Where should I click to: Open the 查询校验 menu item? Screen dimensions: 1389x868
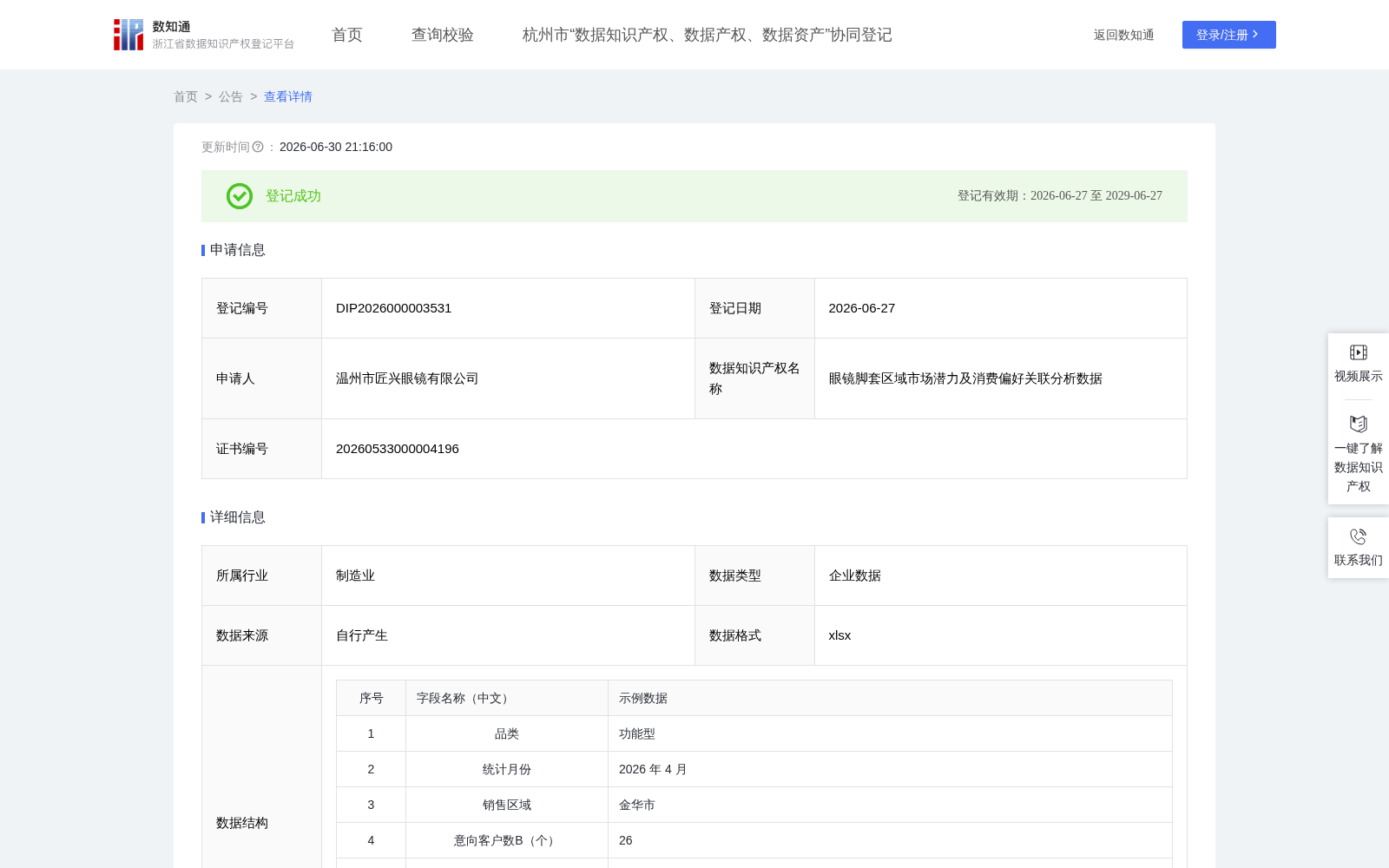[x=443, y=35]
